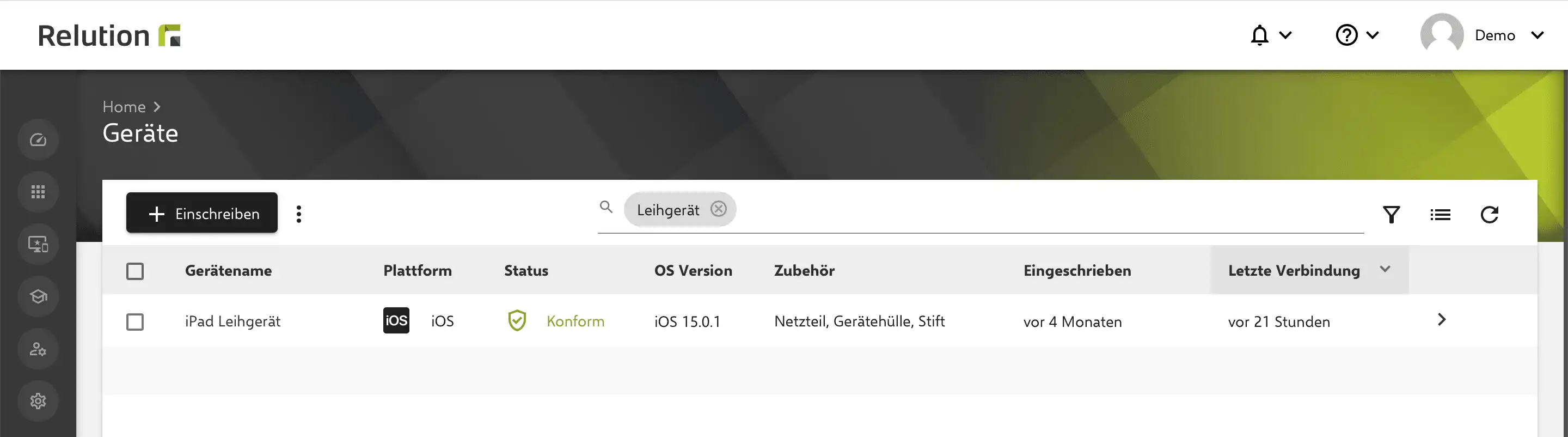Toggle the select-all checkbox in header
1568x437 pixels.
click(135, 271)
